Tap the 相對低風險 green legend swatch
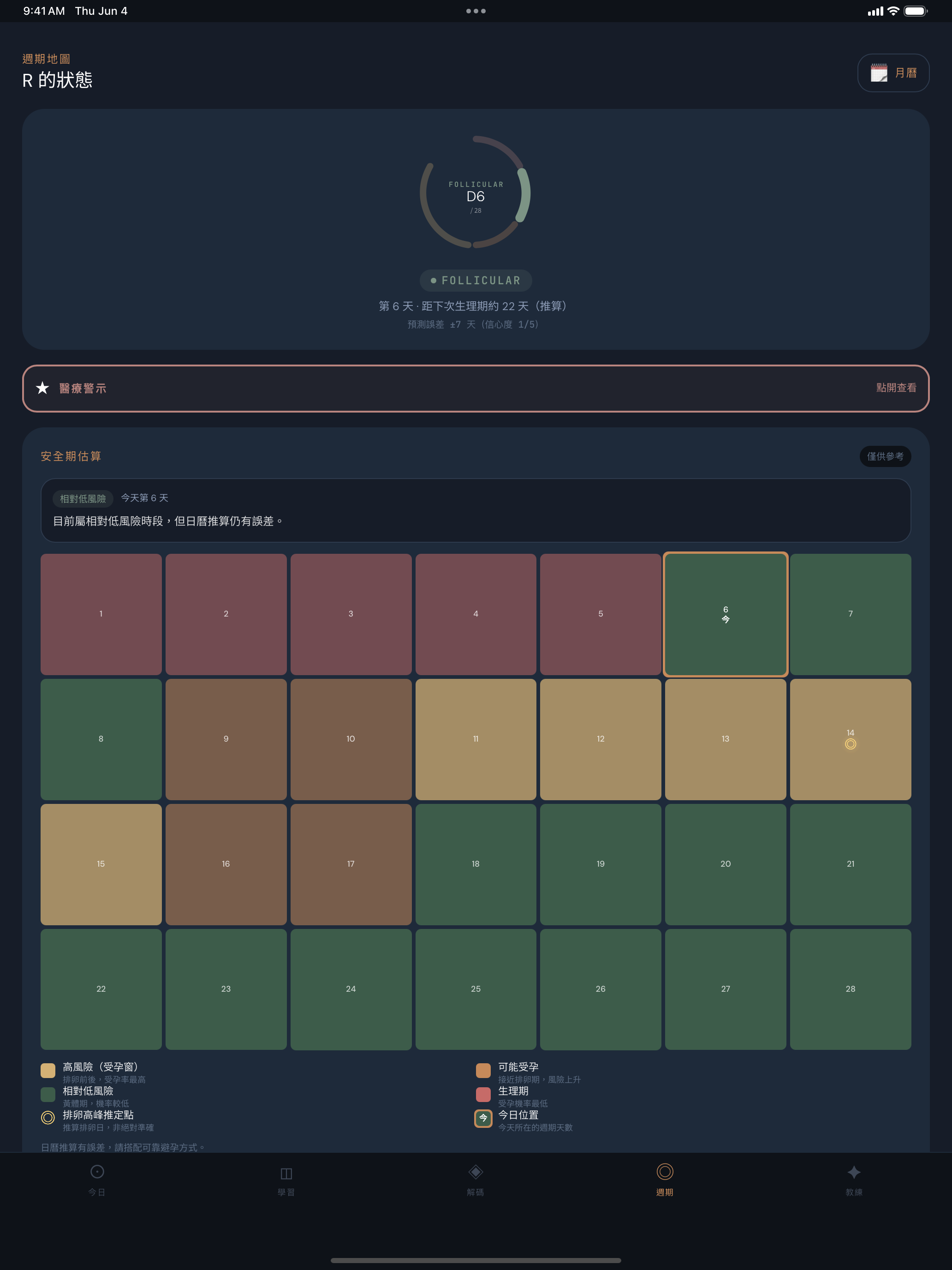Screen dimensions: 952x1270 (48, 1094)
